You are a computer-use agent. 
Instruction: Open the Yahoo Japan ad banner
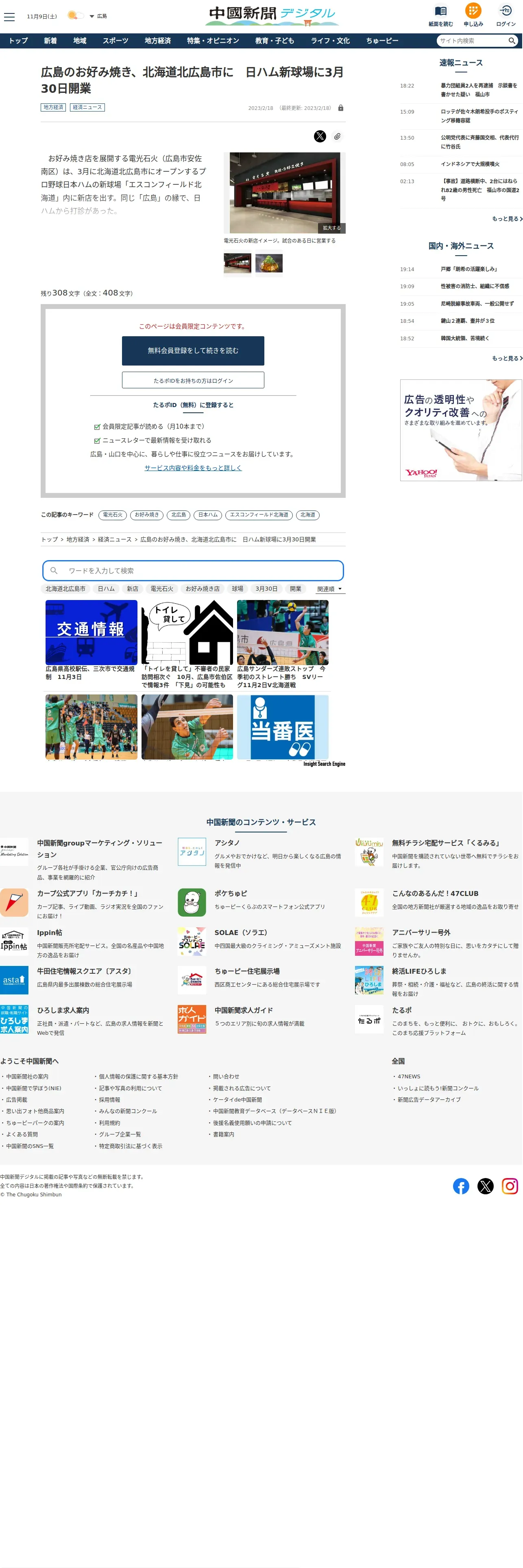click(461, 430)
